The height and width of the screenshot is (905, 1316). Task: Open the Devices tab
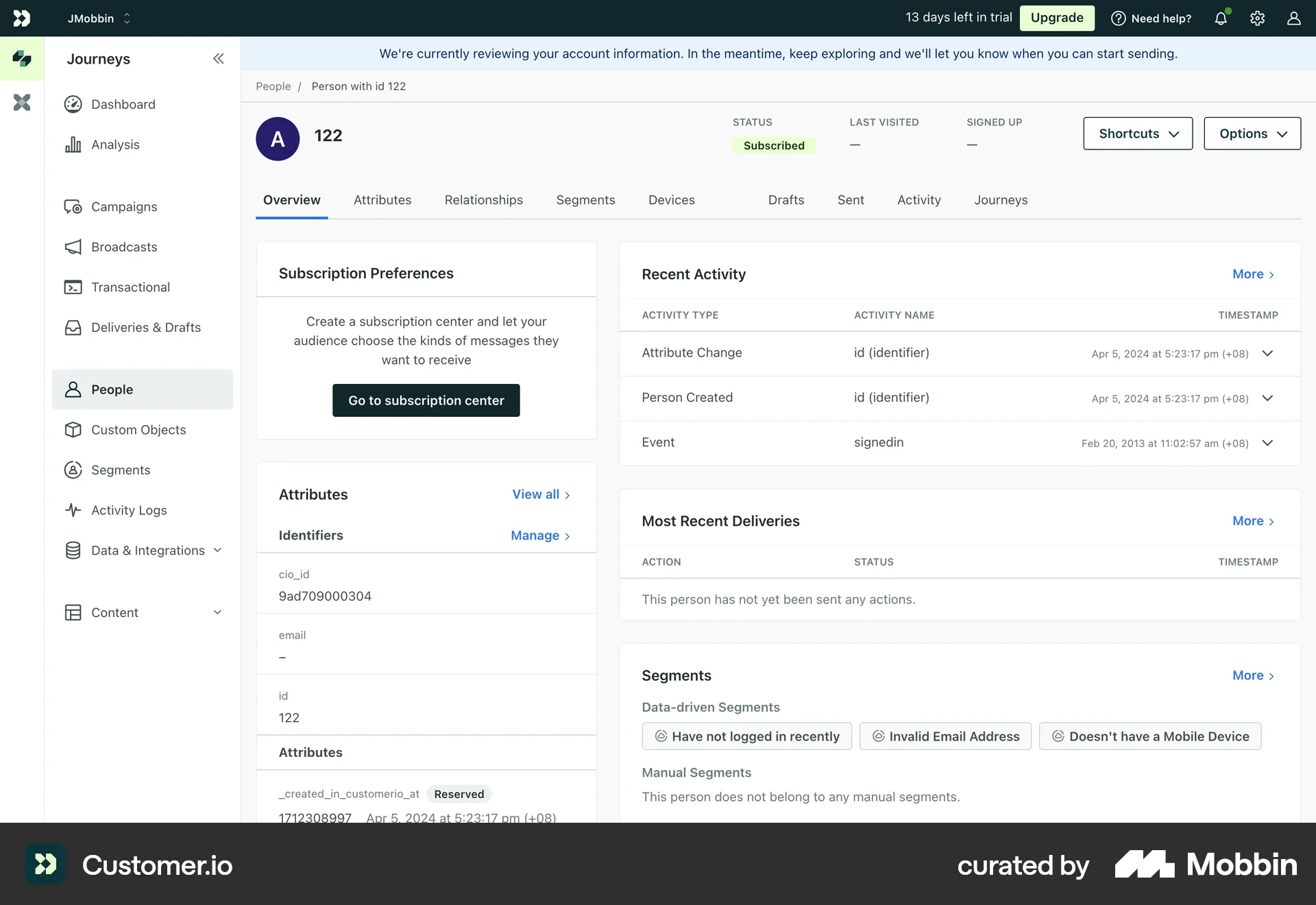[671, 200]
